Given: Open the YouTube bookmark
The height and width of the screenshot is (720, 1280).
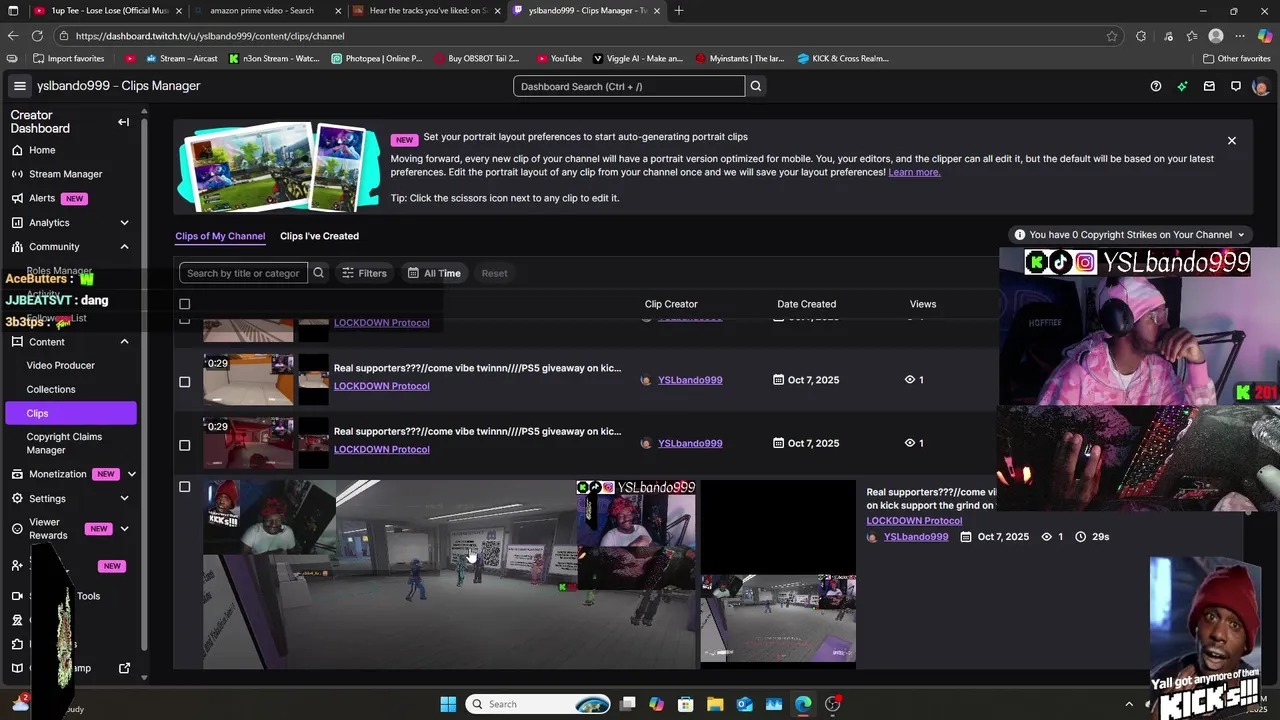Looking at the screenshot, I should tap(559, 58).
